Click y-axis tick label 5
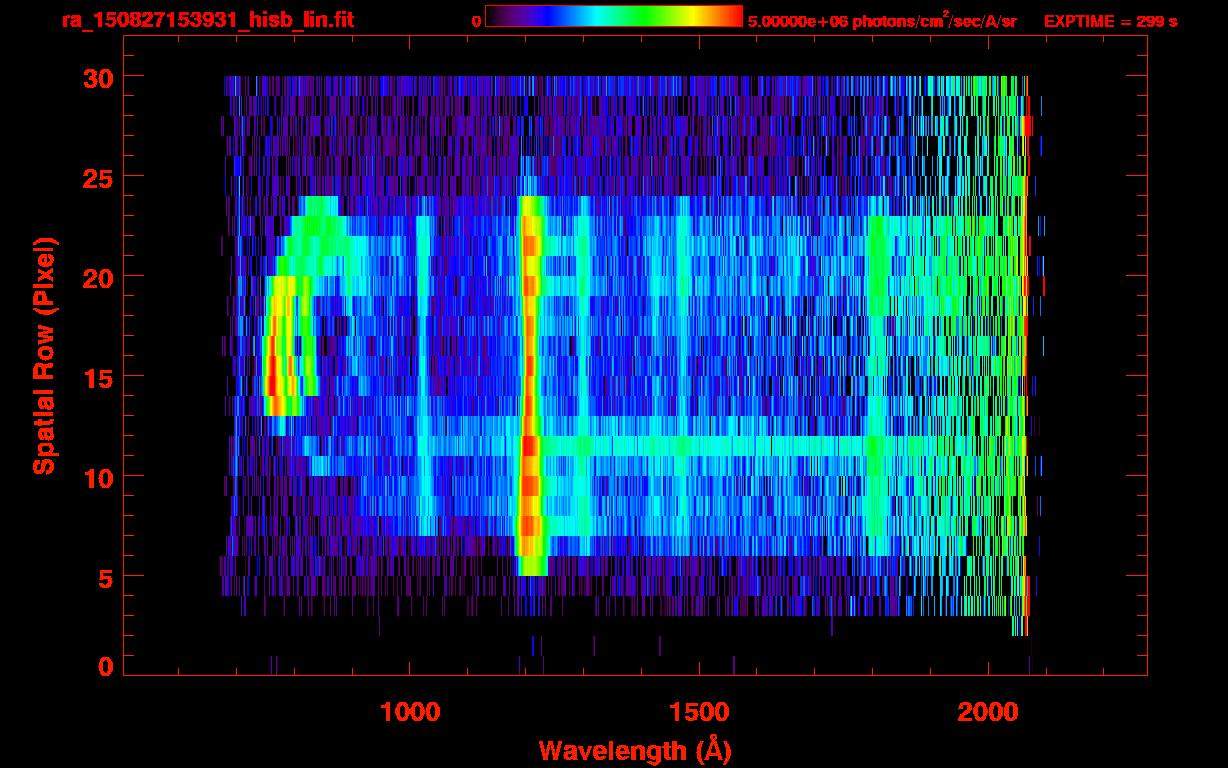Image resolution: width=1228 pixels, height=768 pixels. [x=106, y=577]
